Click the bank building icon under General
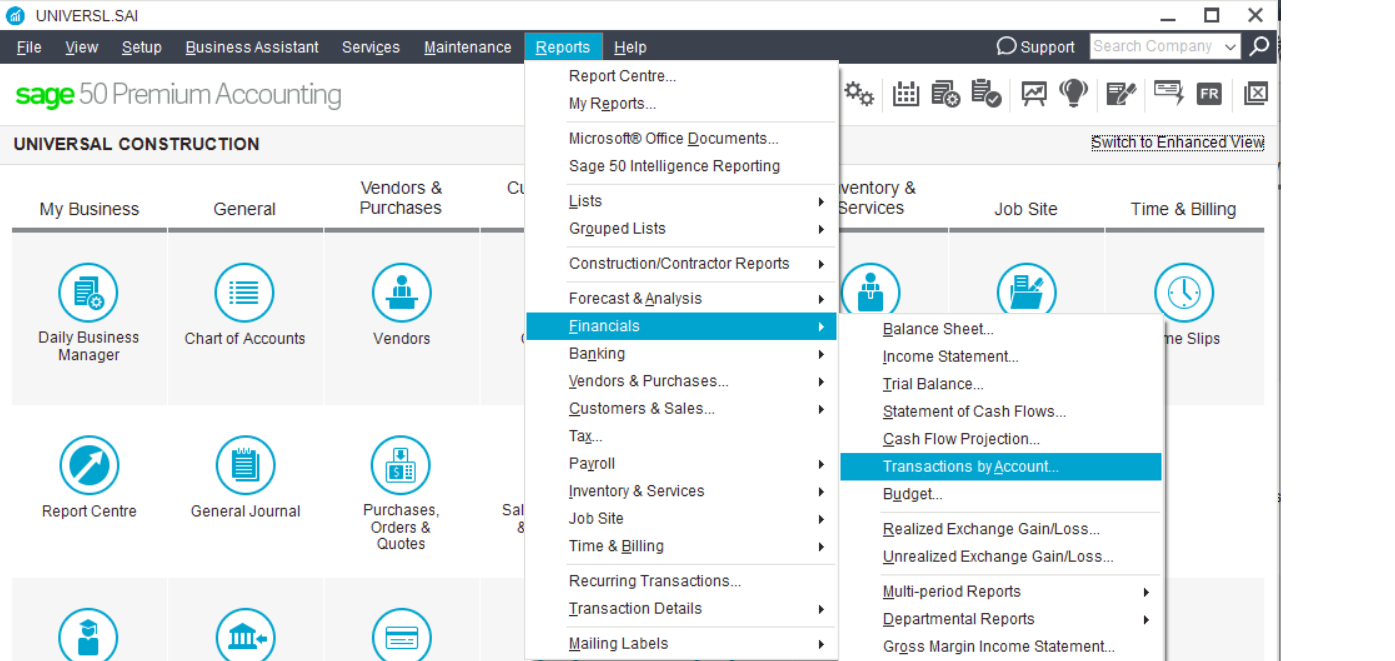The image size is (1395, 661). (245, 634)
